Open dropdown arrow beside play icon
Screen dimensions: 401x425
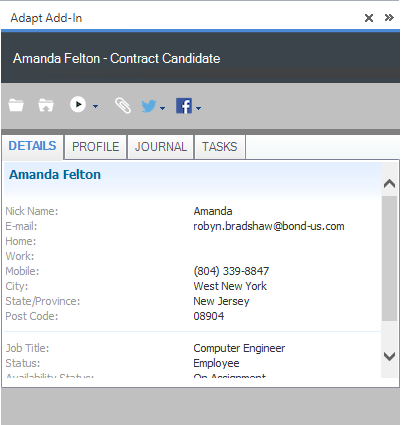click(95, 107)
